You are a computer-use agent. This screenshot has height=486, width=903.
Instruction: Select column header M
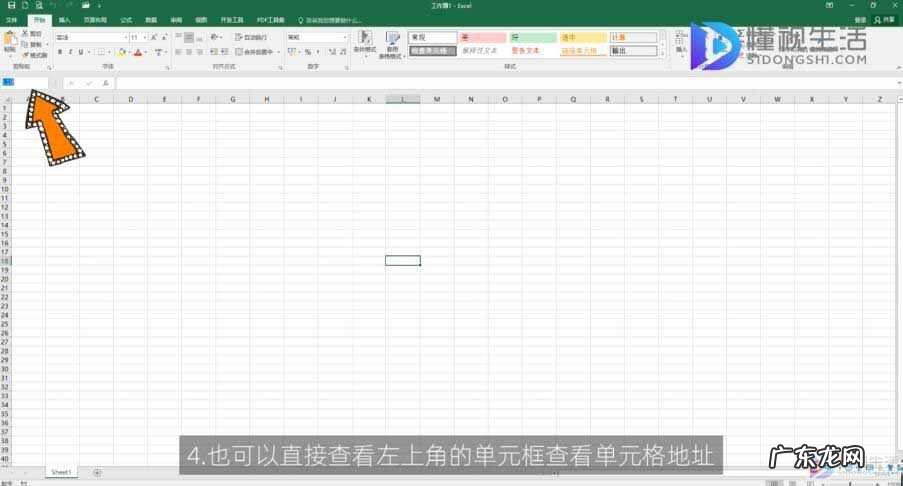point(437,100)
